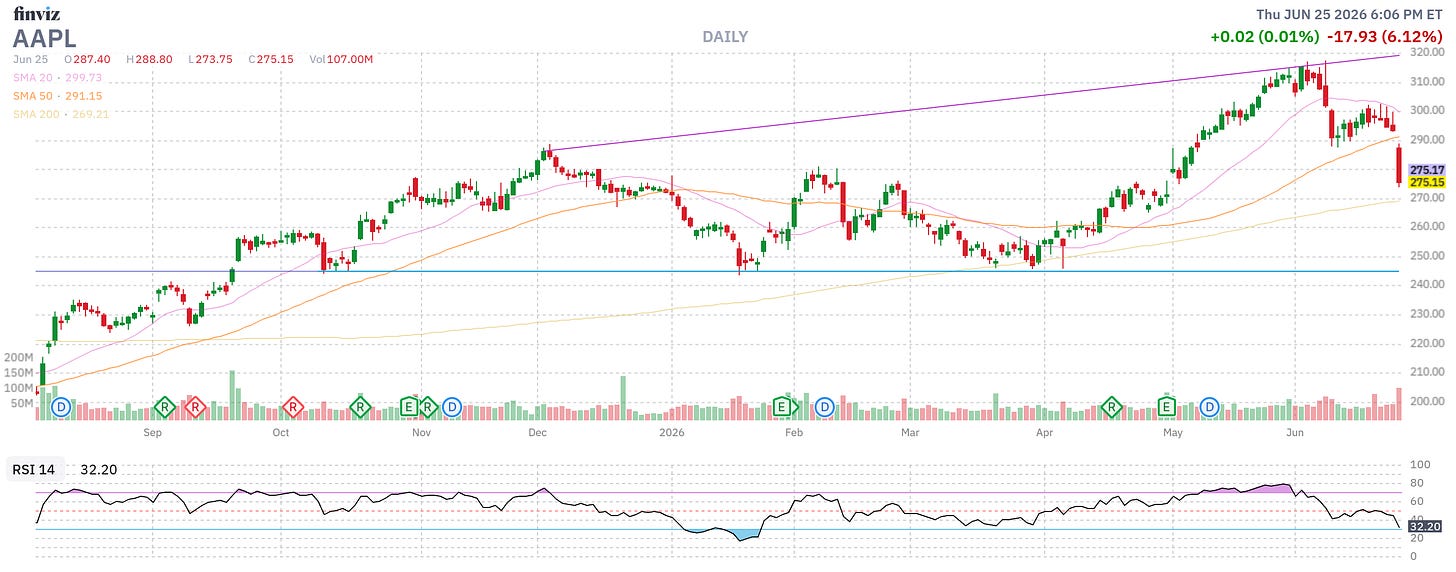Click the green E earnings marker before May
Viewport: 1456px width, 572px height.
[x=1166, y=407]
